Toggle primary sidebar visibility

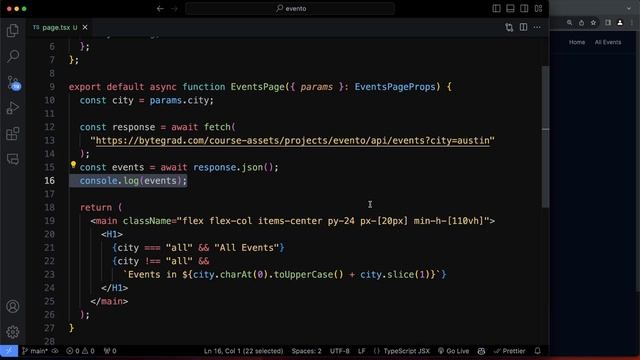[496, 9]
